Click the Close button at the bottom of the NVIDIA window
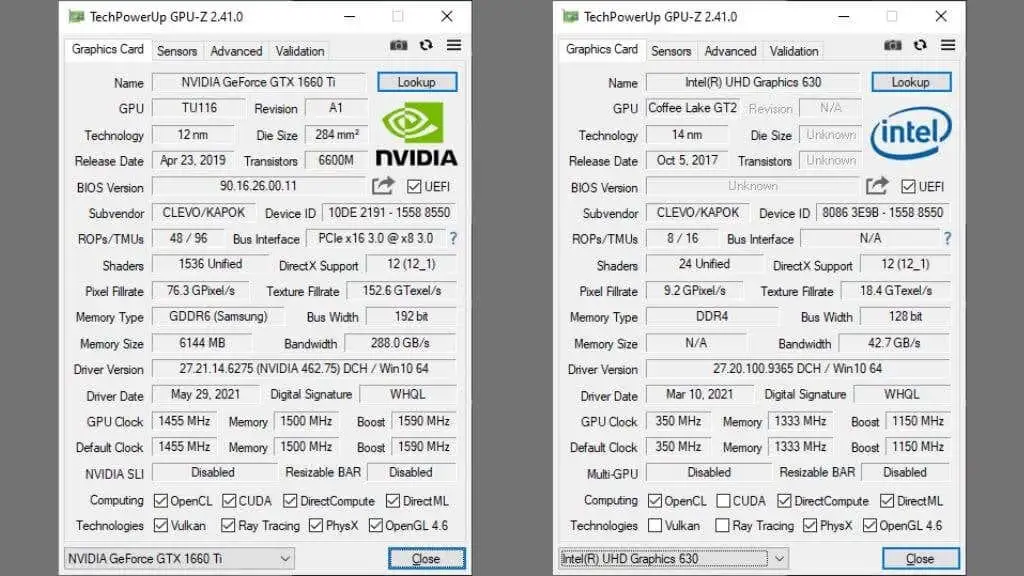 click(426, 559)
